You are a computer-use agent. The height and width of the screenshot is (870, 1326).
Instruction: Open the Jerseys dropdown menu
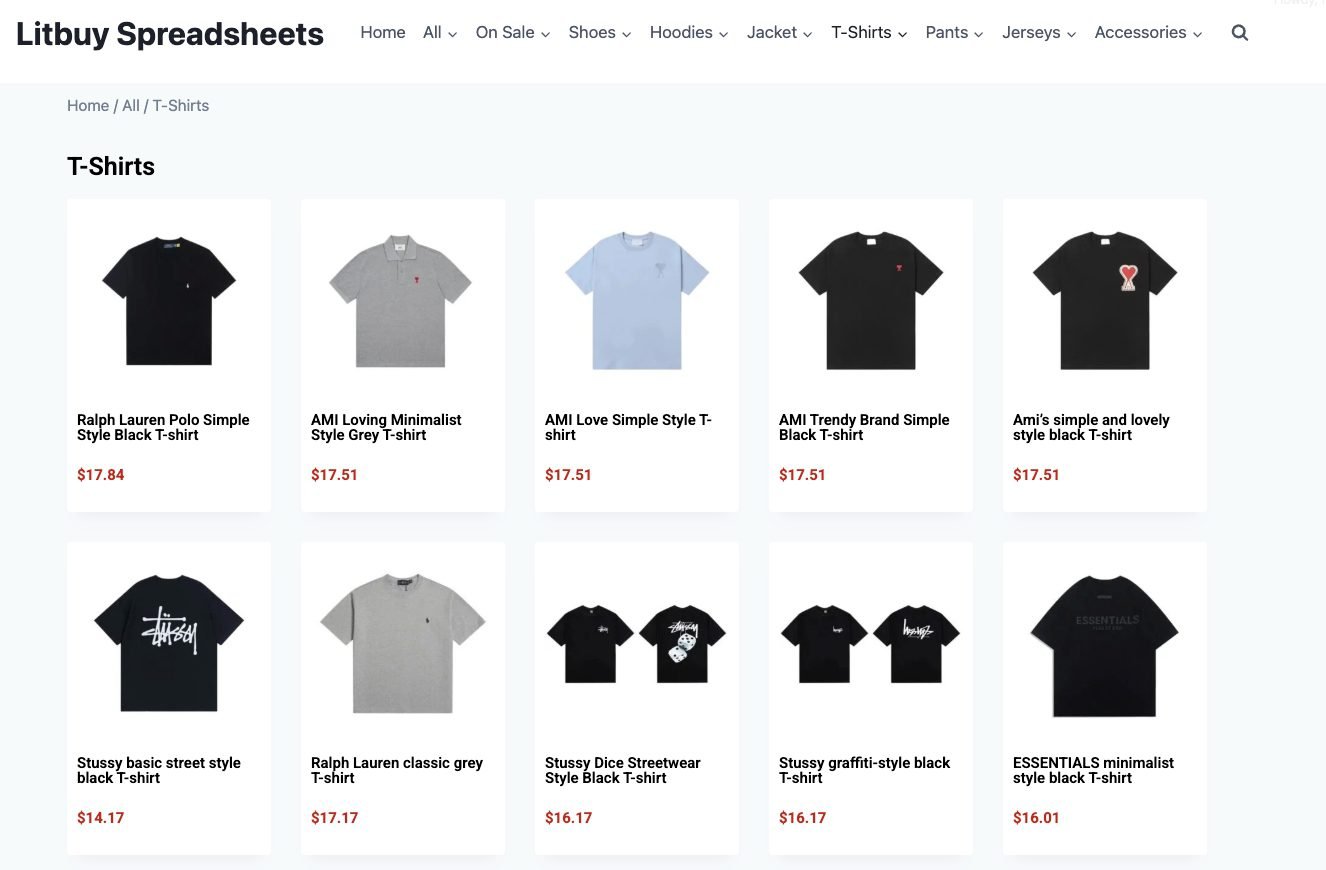pyautogui.click(x=1038, y=33)
